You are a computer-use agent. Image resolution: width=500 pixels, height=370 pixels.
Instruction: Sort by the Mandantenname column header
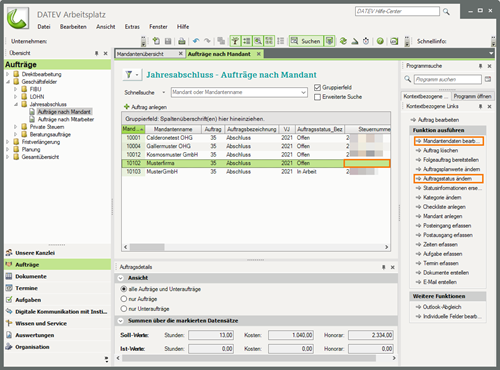pos(173,129)
